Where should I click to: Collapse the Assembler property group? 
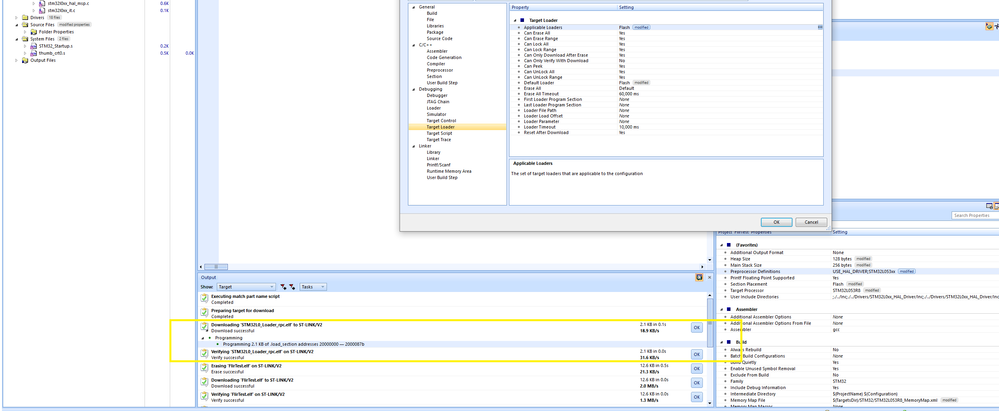point(722,309)
